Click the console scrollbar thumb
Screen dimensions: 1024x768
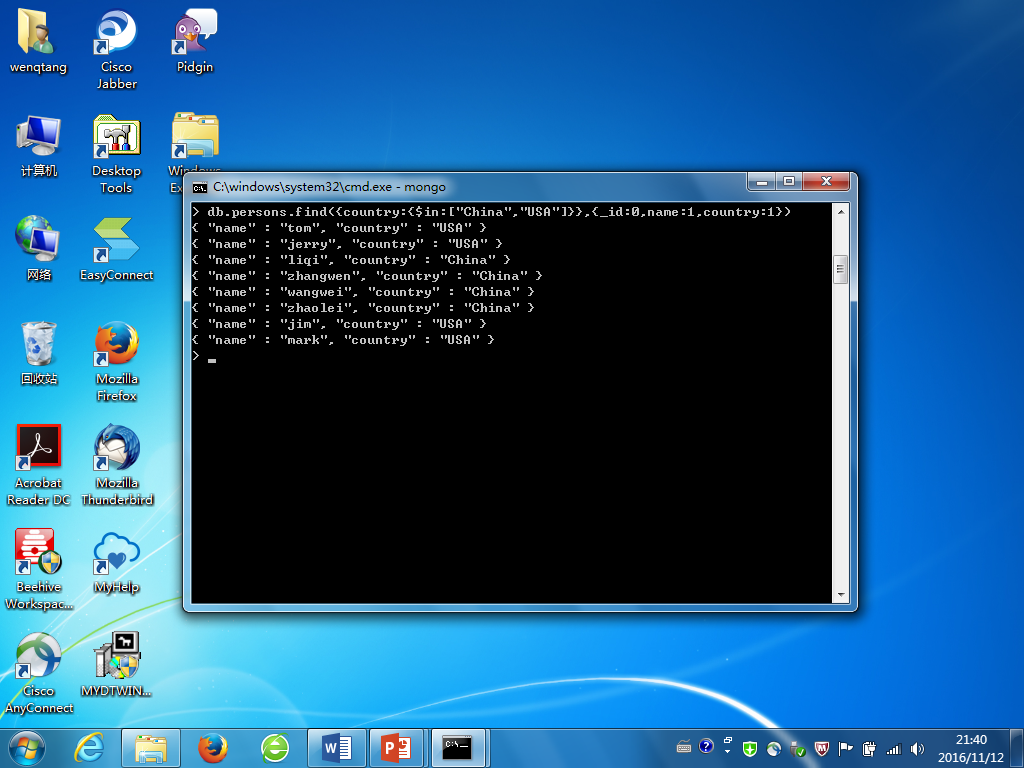click(840, 269)
